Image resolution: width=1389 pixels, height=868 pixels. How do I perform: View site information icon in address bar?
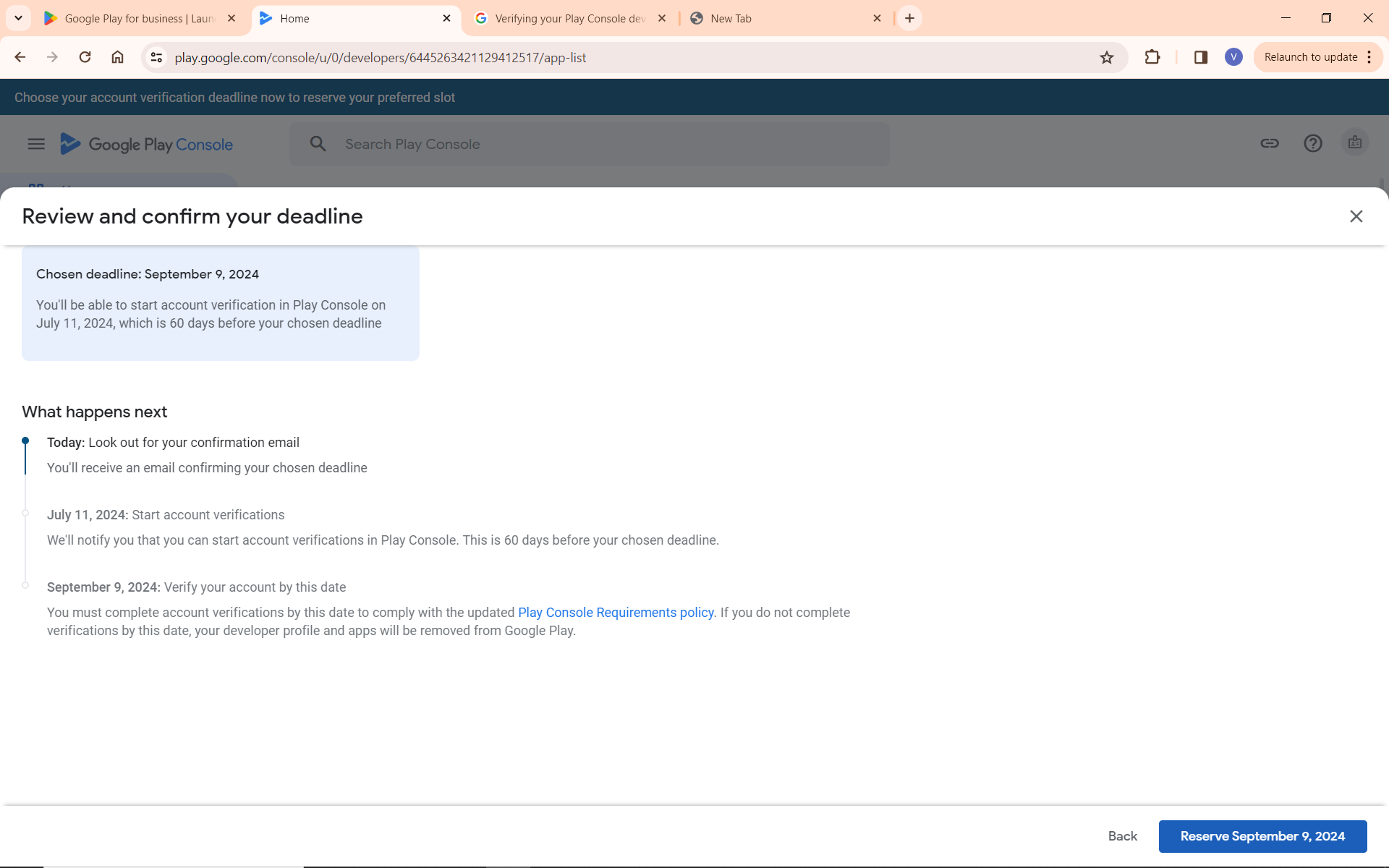coord(156,57)
